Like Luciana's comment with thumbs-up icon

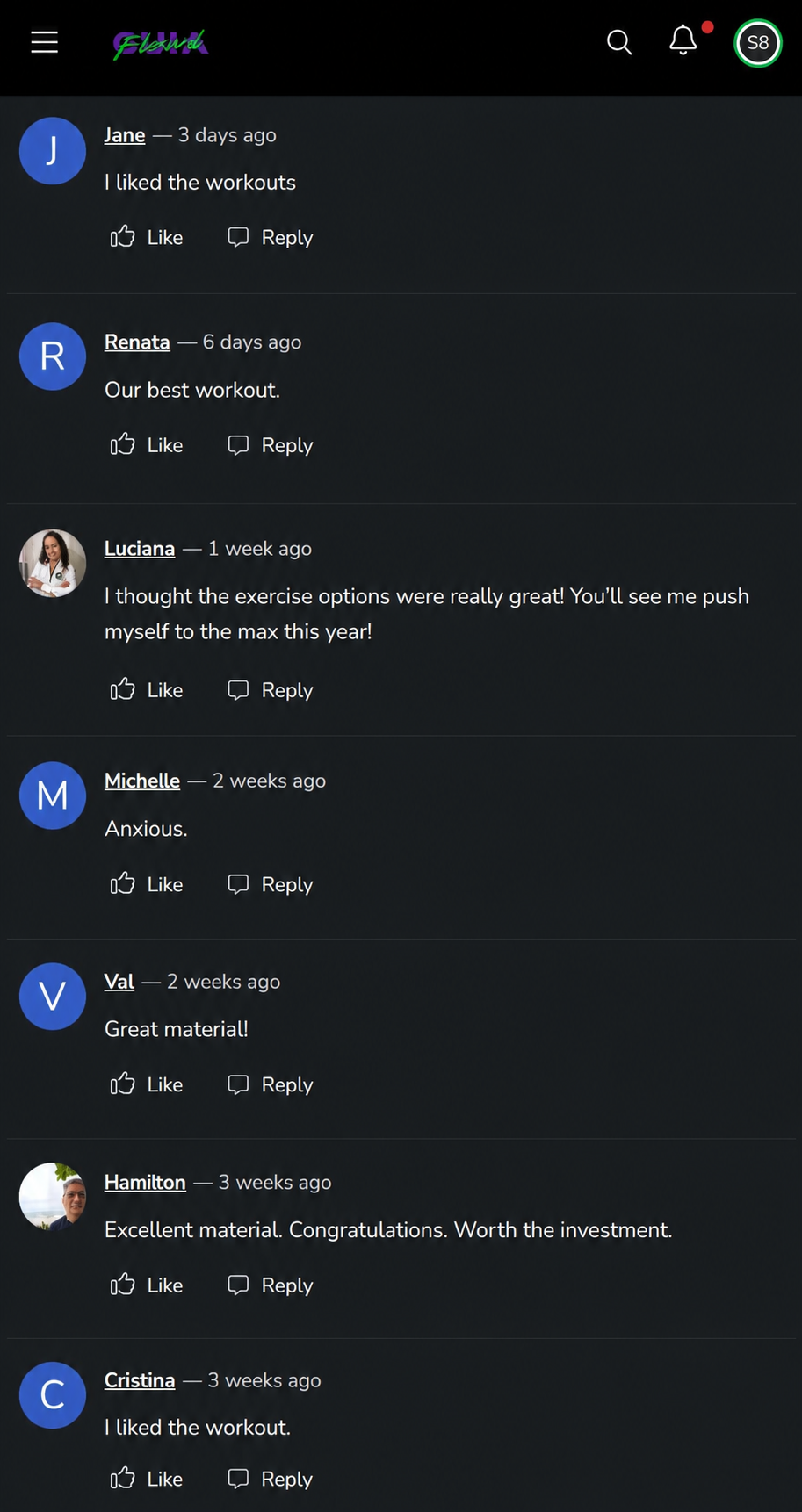tap(123, 690)
